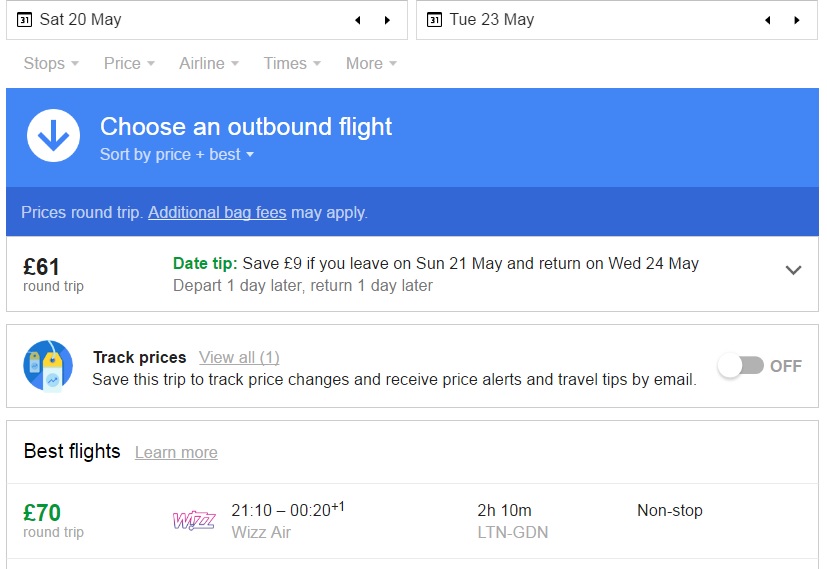This screenshot has width=827, height=569.
Task: Open View all (1) tracked prices
Action: [x=239, y=358]
